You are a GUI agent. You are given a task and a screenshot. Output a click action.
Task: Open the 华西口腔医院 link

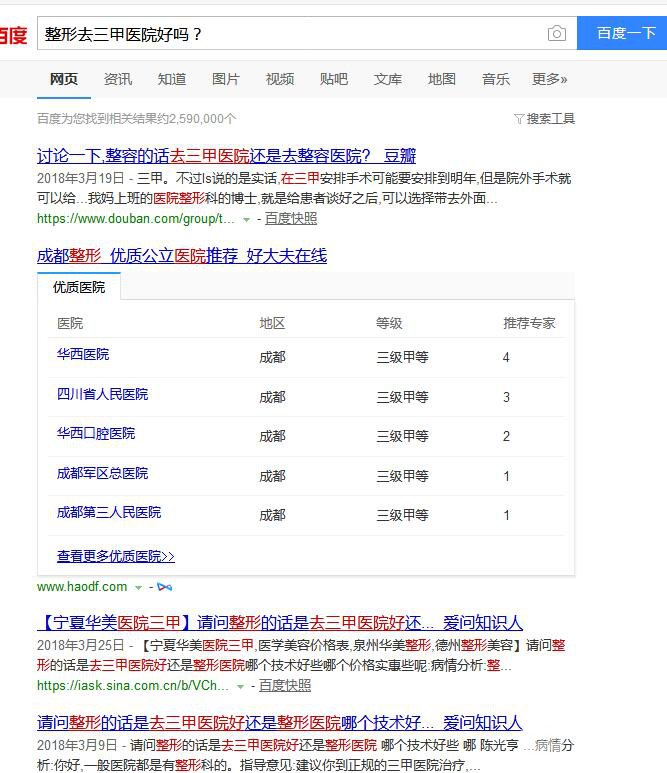pos(96,433)
